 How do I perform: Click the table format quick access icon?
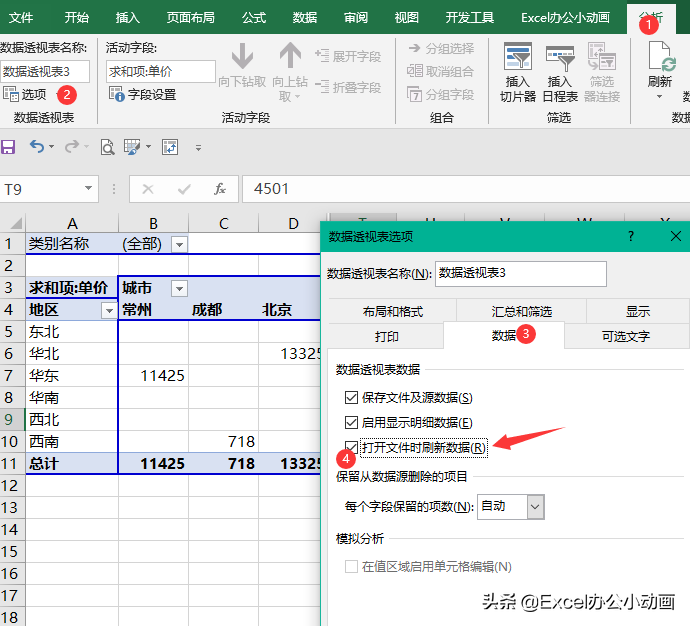click(132, 147)
